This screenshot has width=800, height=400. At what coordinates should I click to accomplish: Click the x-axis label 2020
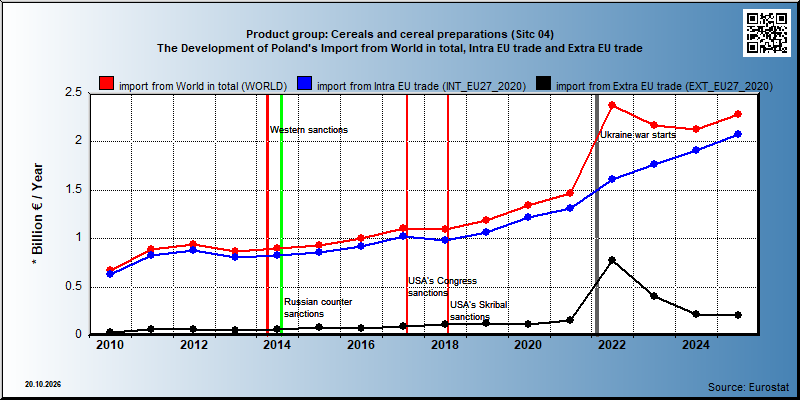point(529,345)
